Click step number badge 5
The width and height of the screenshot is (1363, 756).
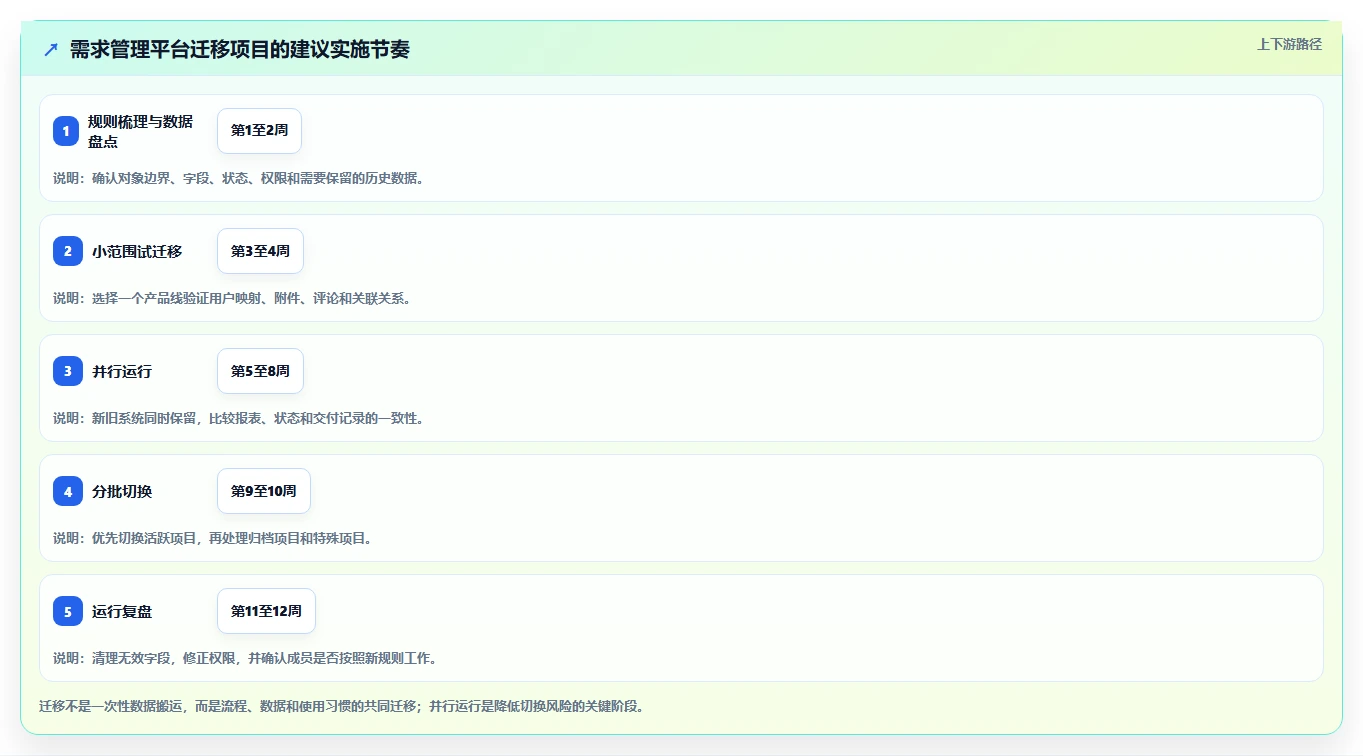[67, 611]
